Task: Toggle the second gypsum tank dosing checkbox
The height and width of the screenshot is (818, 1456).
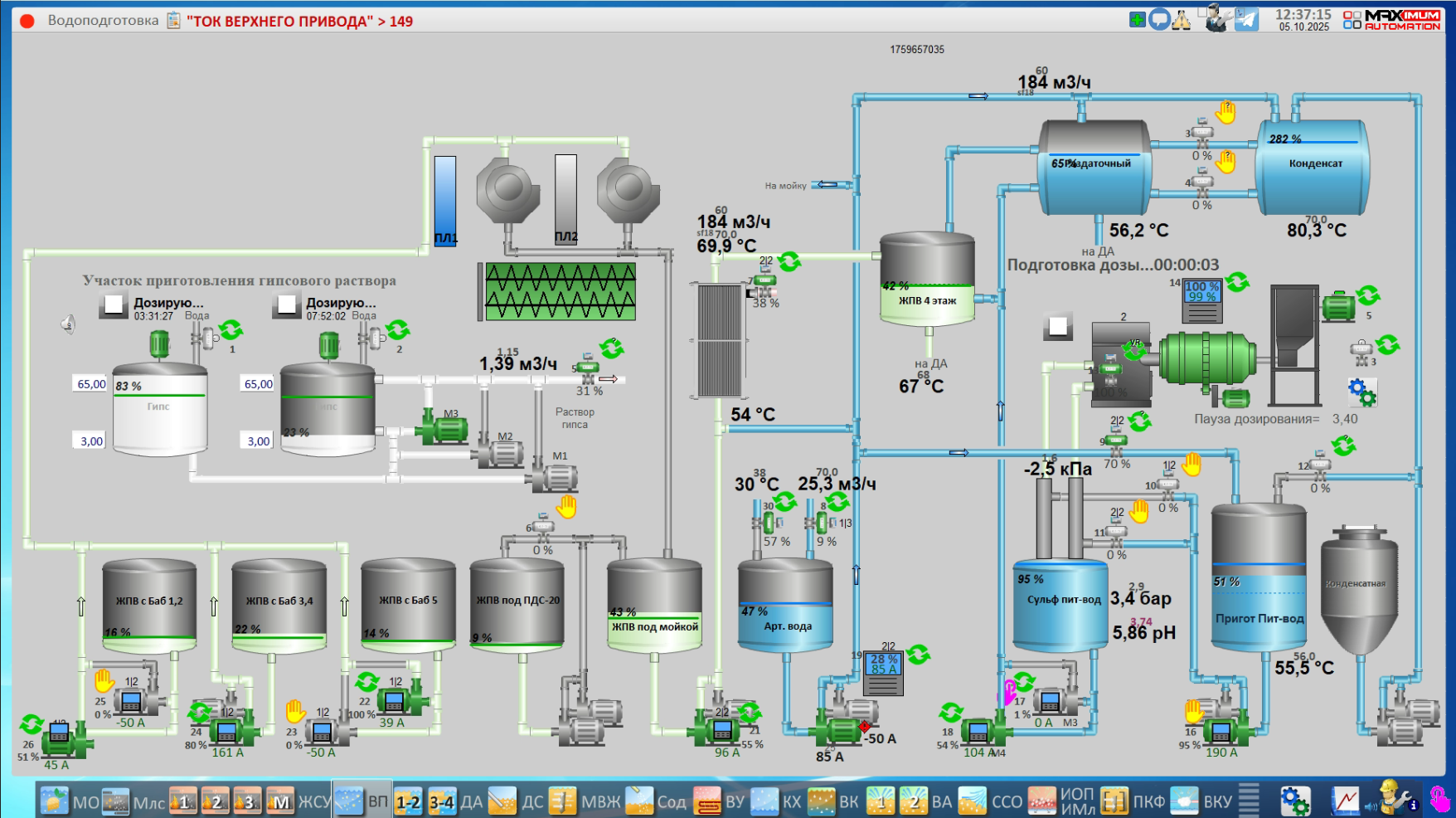Action: tap(286, 304)
